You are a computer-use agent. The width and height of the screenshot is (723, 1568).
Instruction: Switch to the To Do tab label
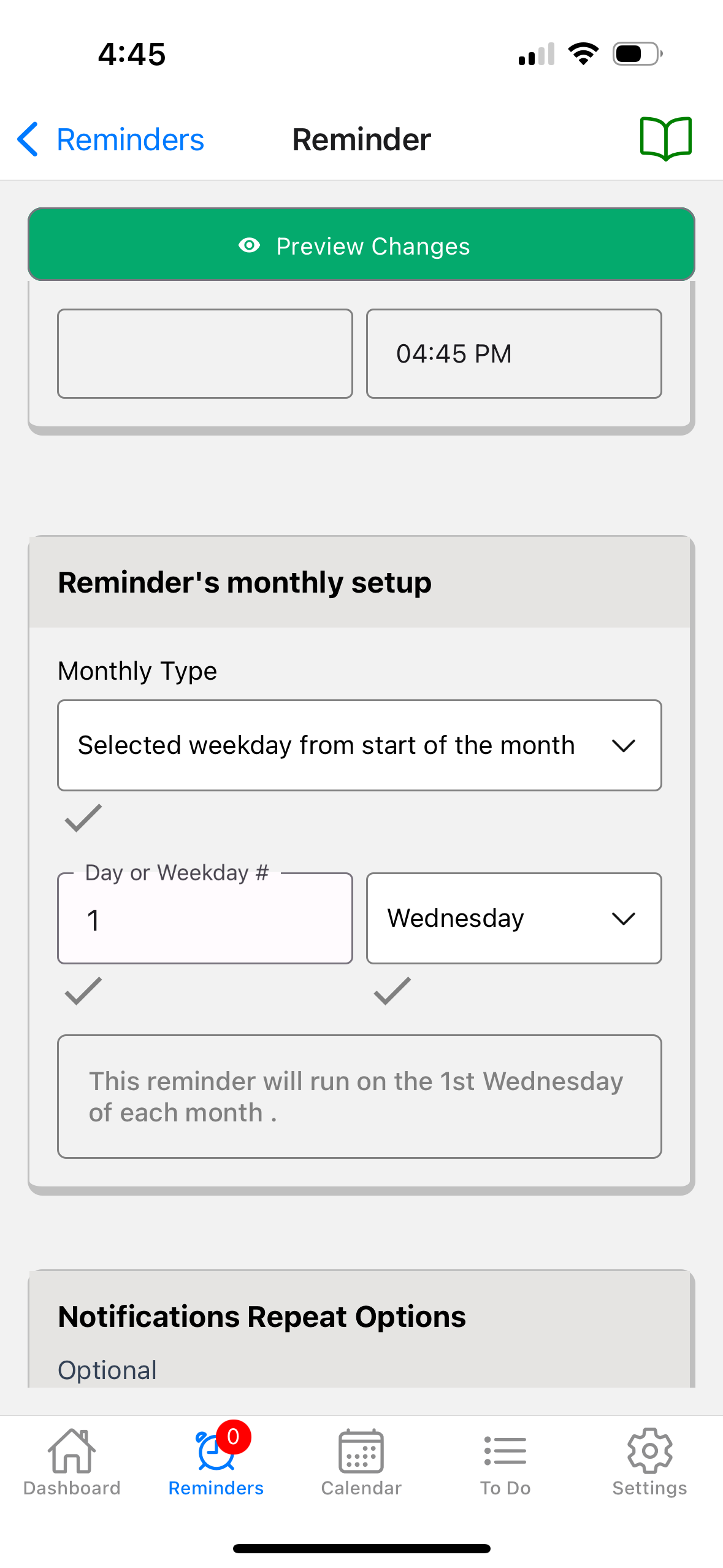(x=505, y=1488)
